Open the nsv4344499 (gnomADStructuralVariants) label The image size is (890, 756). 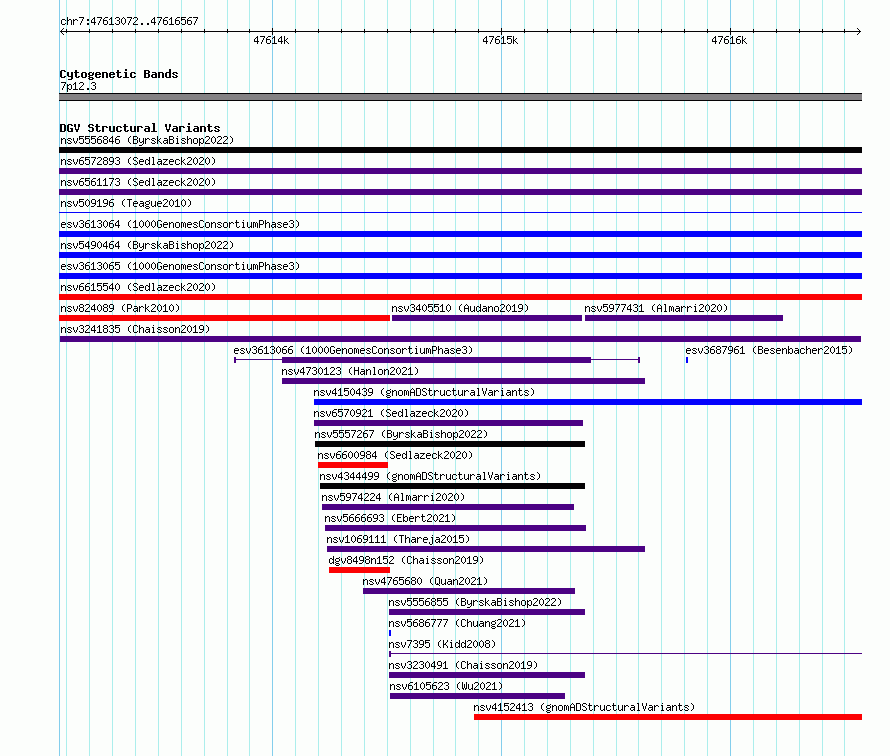click(430, 476)
